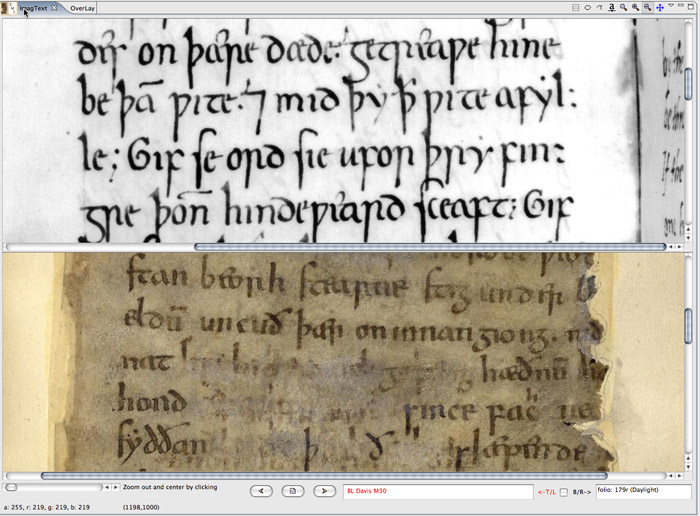700x516 pixels.
Task: Click the active zoom out magnifier icon
Action: click(x=647, y=8)
